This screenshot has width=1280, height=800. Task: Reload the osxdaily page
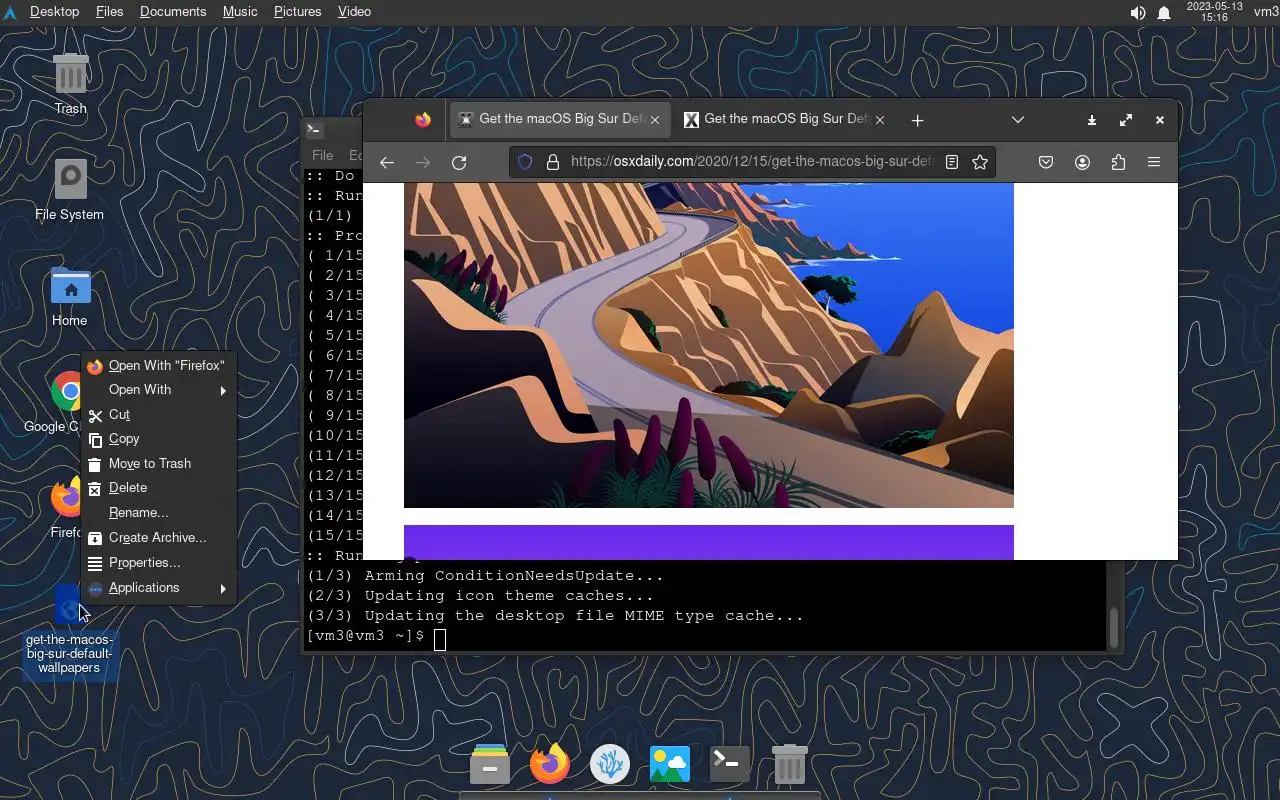click(x=459, y=162)
